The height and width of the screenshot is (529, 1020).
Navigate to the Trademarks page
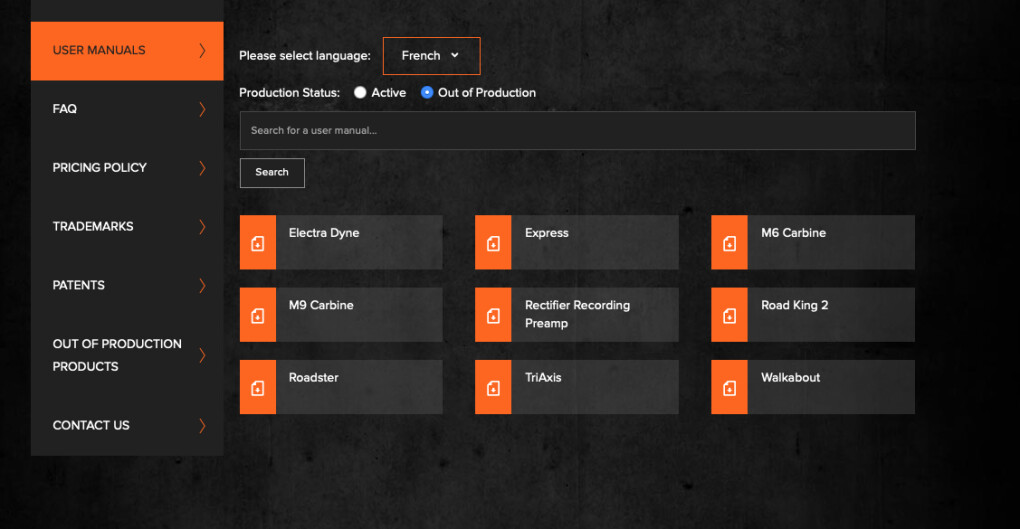click(93, 227)
